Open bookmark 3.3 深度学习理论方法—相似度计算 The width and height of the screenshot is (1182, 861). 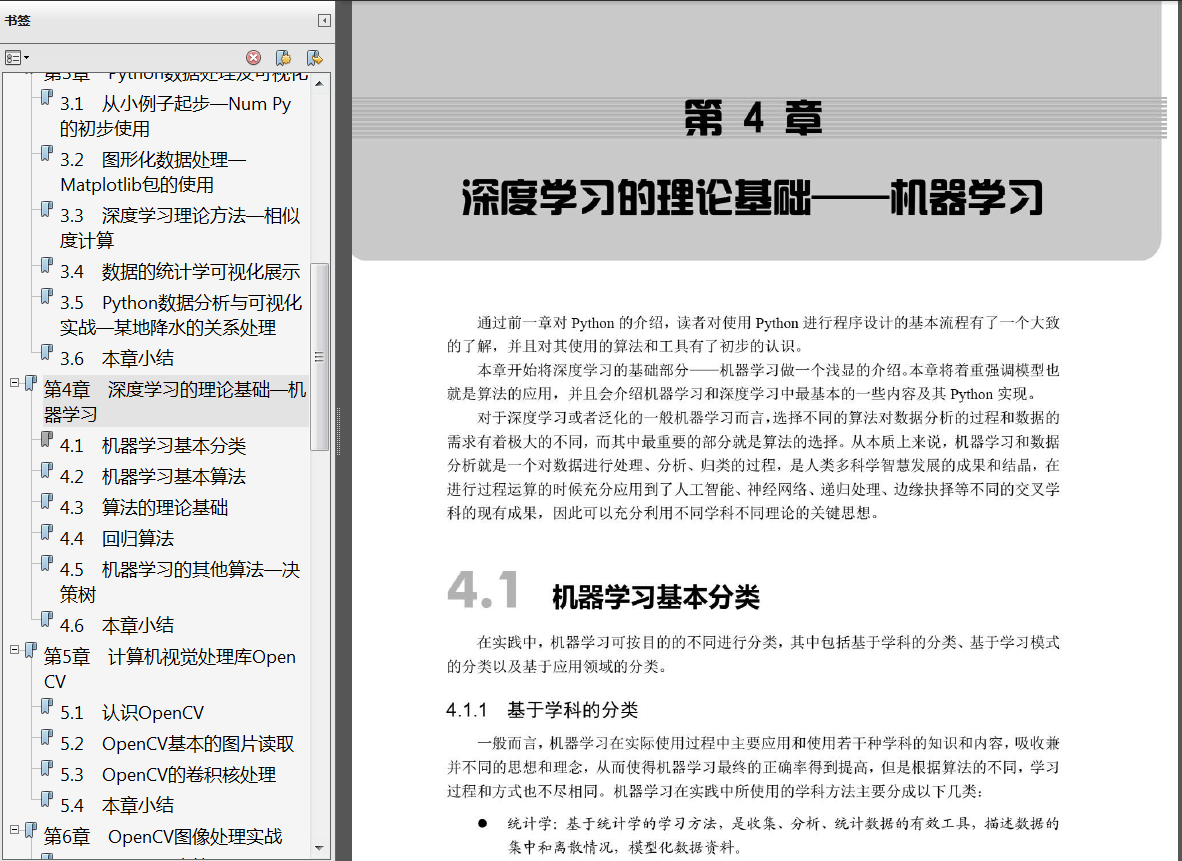coord(180,227)
